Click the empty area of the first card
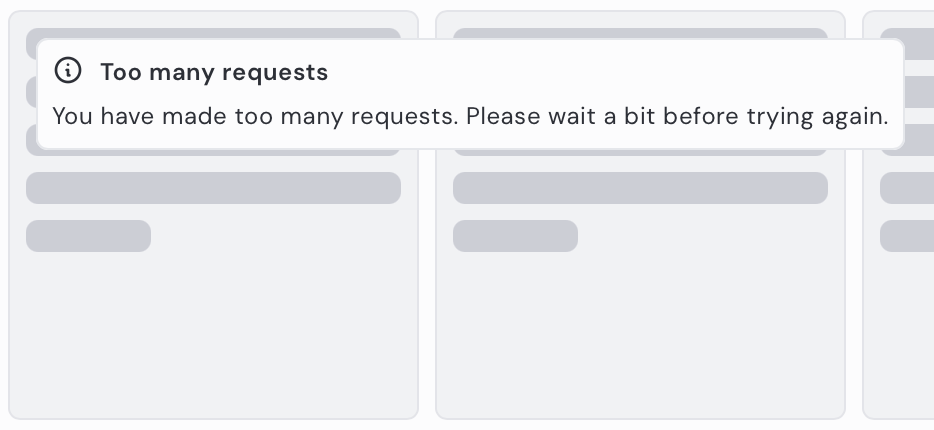Viewport: 934px width, 430px height. (x=213, y=334)
